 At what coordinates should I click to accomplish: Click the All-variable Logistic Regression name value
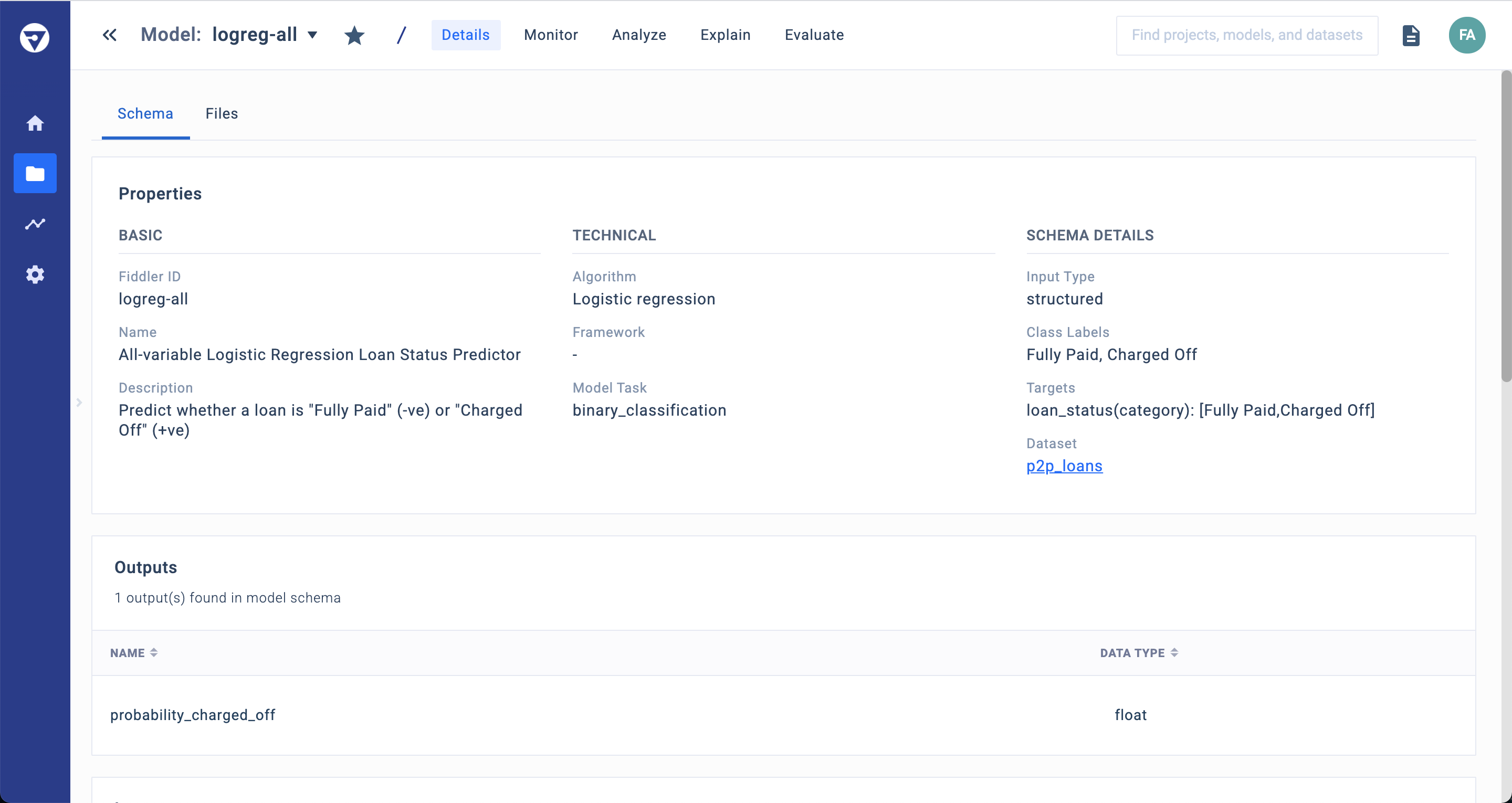click(319, 355)
